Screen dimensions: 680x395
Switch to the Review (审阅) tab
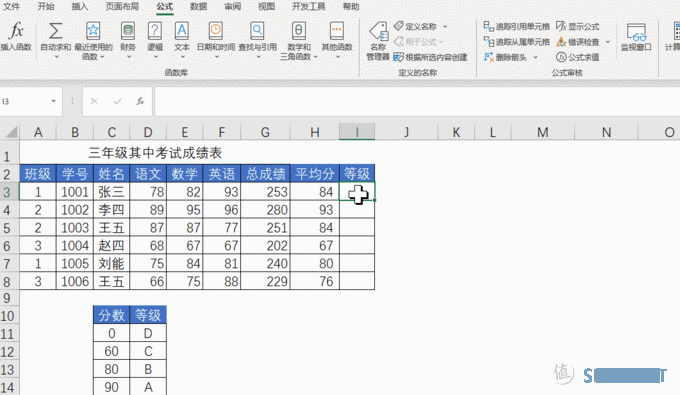(232, 7)
